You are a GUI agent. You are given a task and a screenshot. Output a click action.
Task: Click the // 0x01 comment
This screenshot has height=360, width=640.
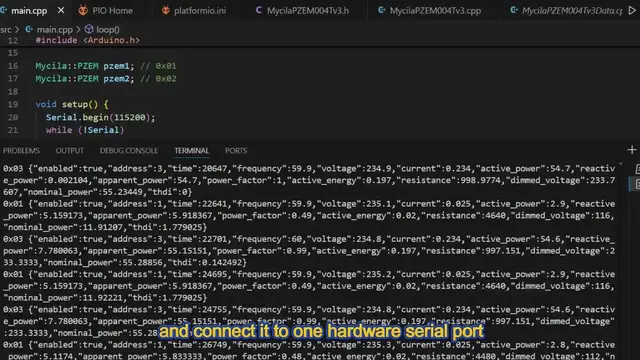[x=158, y=66]
